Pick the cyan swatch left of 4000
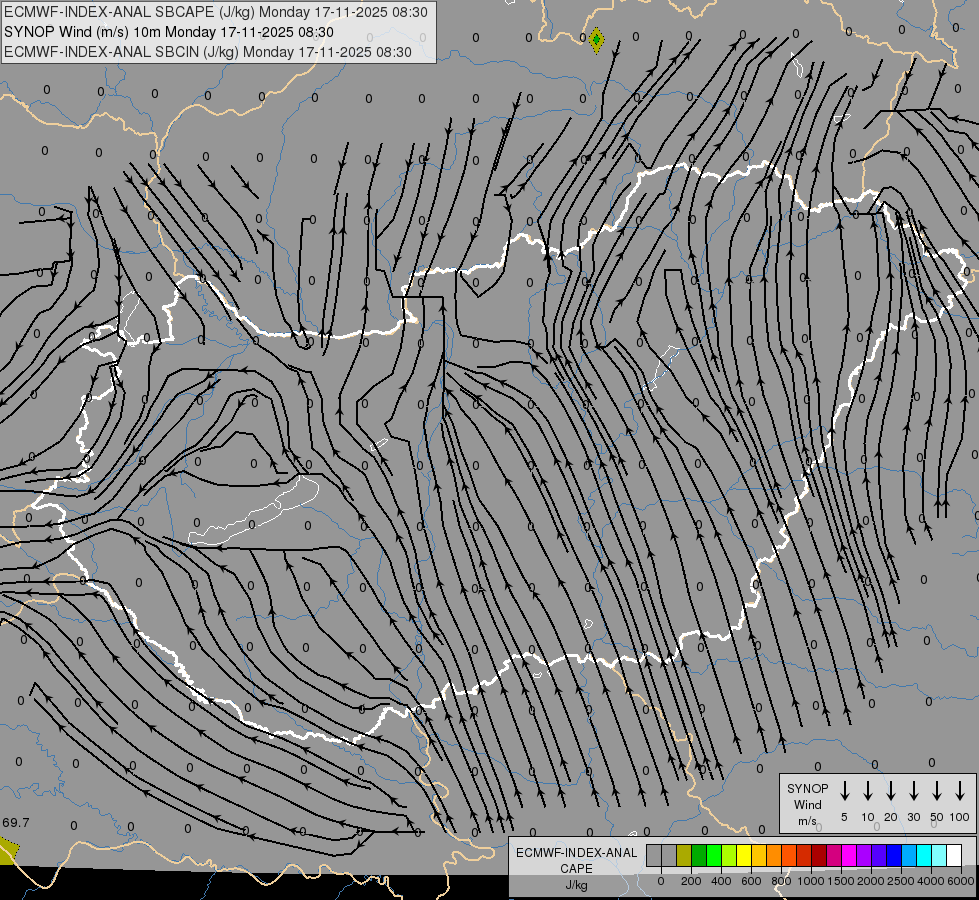Screen dimensions: 979x900 pyautogui.click(x=923, y=855)
